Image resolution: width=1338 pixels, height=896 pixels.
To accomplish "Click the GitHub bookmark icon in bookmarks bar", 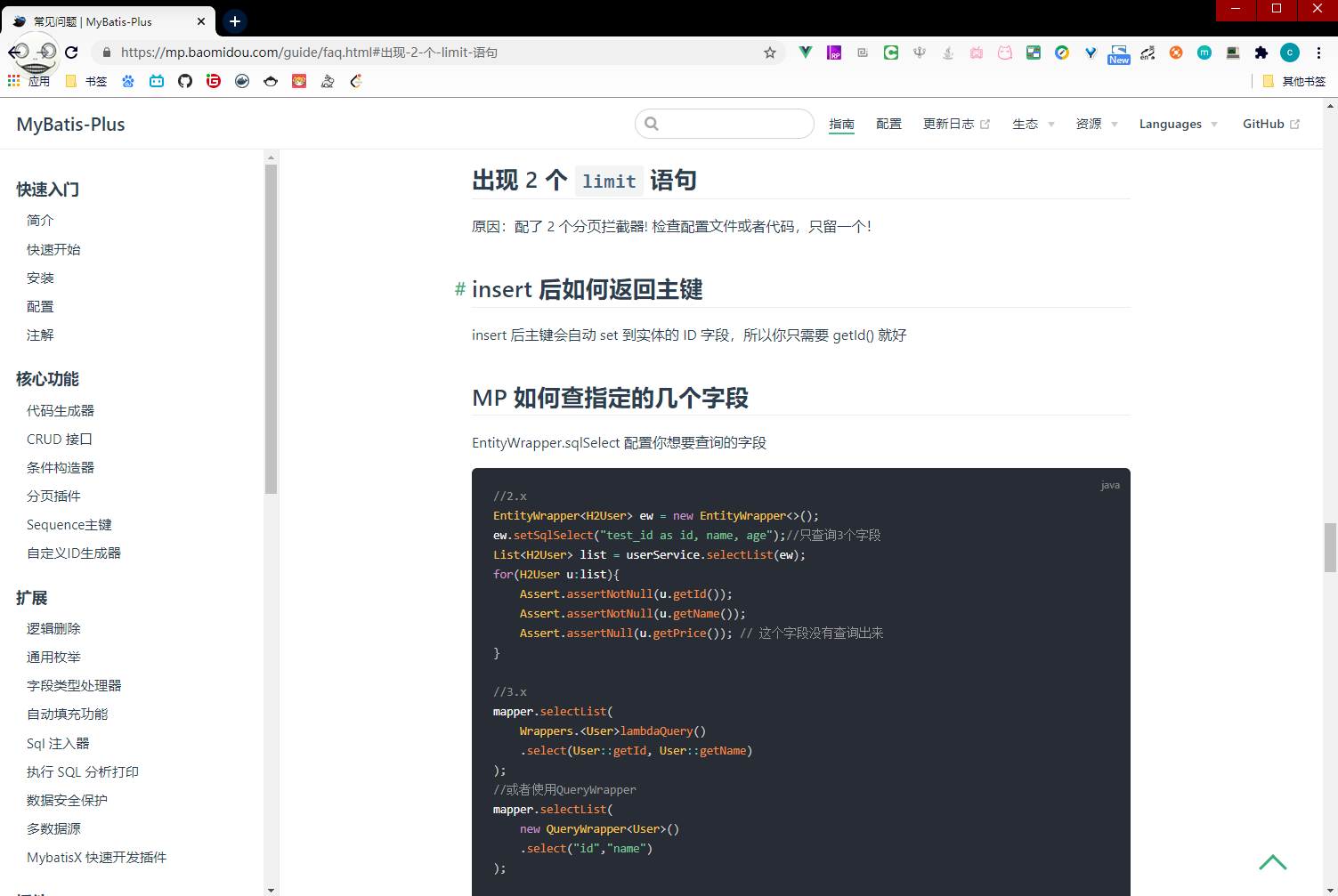I will [185, 81].
